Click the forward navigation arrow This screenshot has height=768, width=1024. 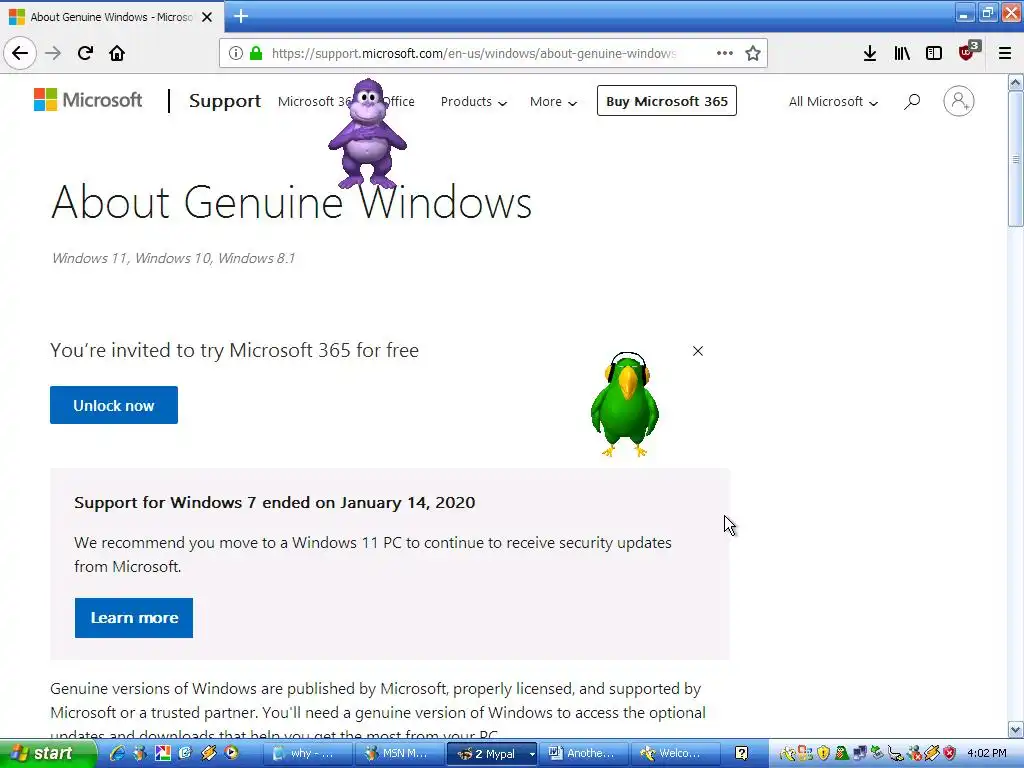pyautogui.click(x=53, y=53)
